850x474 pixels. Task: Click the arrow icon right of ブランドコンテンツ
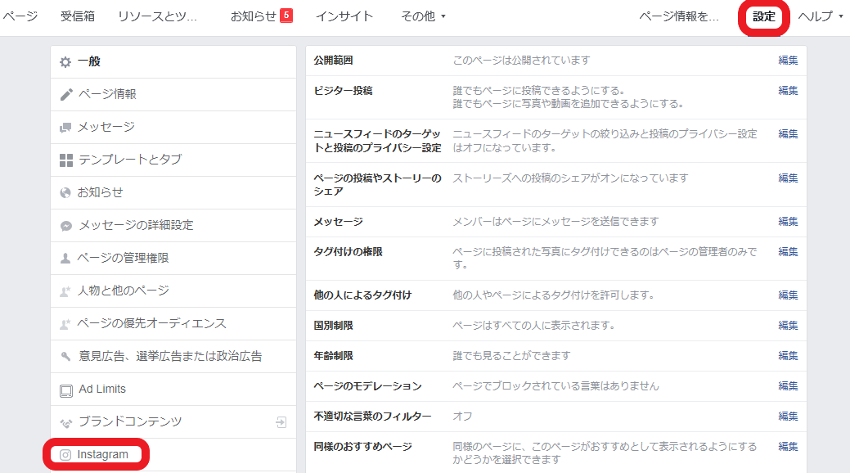281,422
